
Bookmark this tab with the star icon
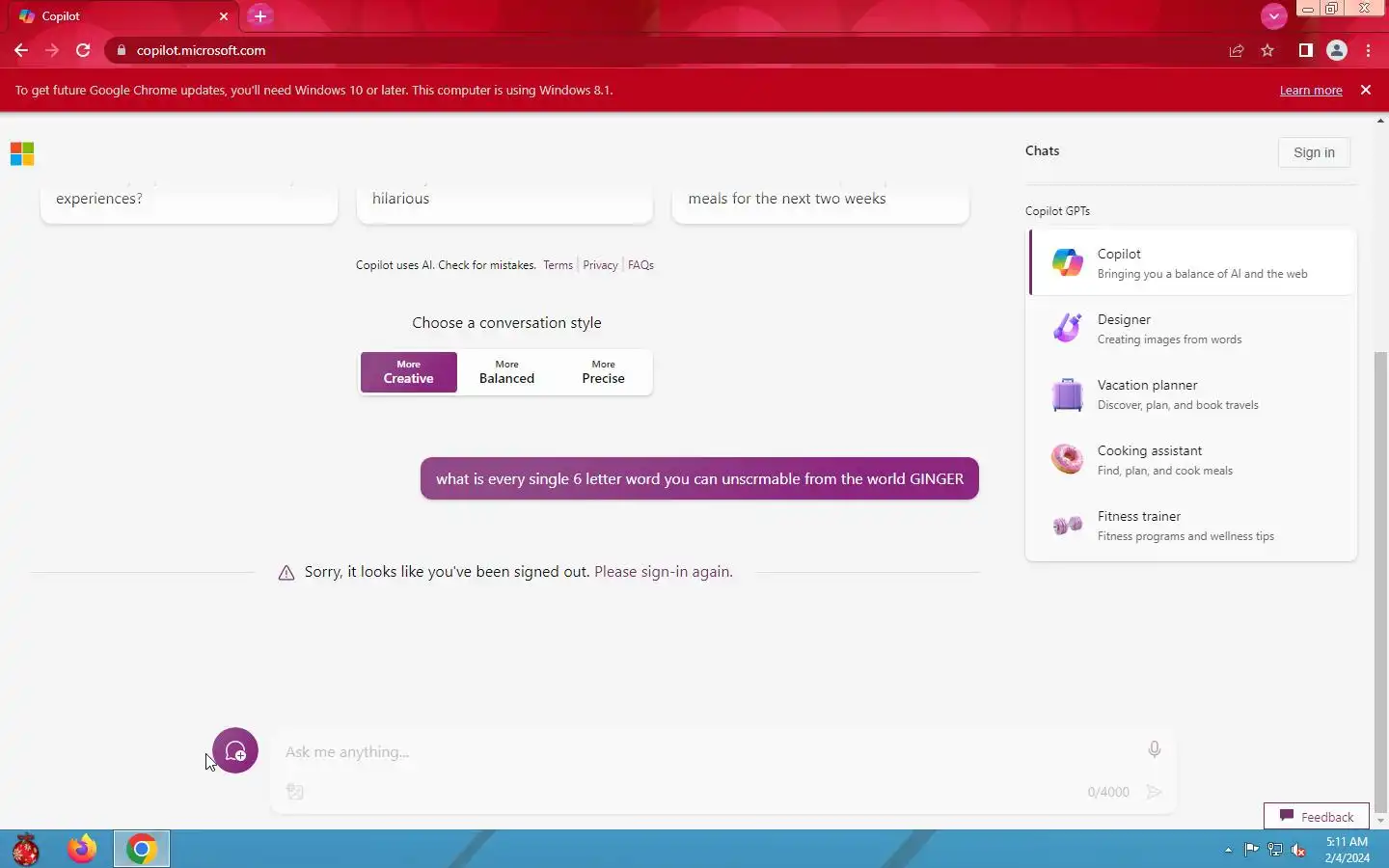tap(1267, 50)
